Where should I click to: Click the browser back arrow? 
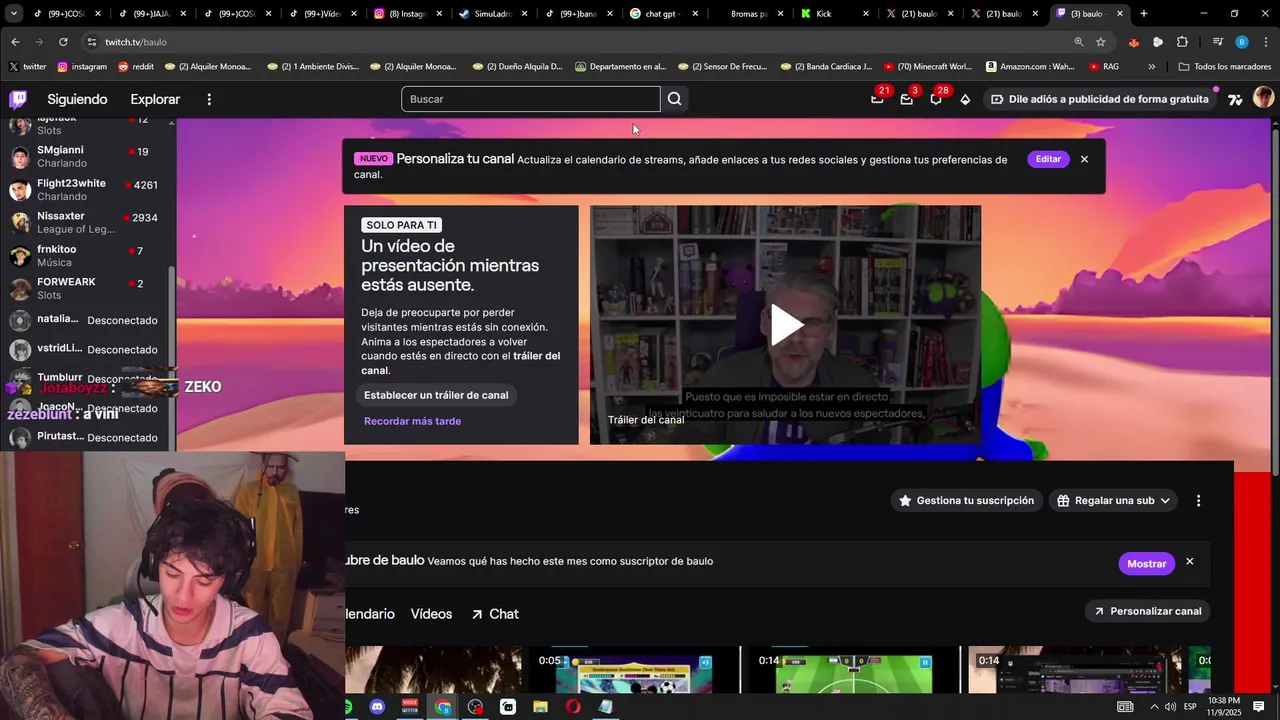(x=15, y=42)
